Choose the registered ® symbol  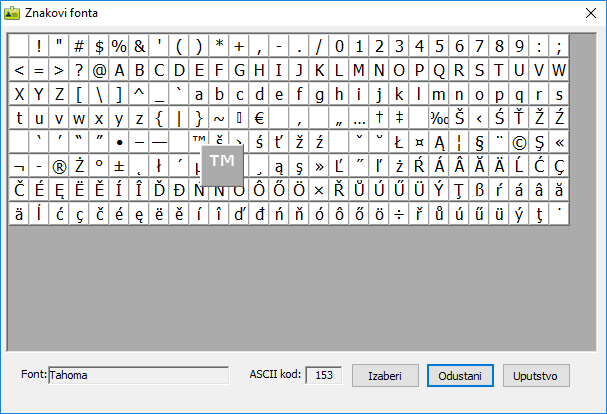[x=59, y=166]
